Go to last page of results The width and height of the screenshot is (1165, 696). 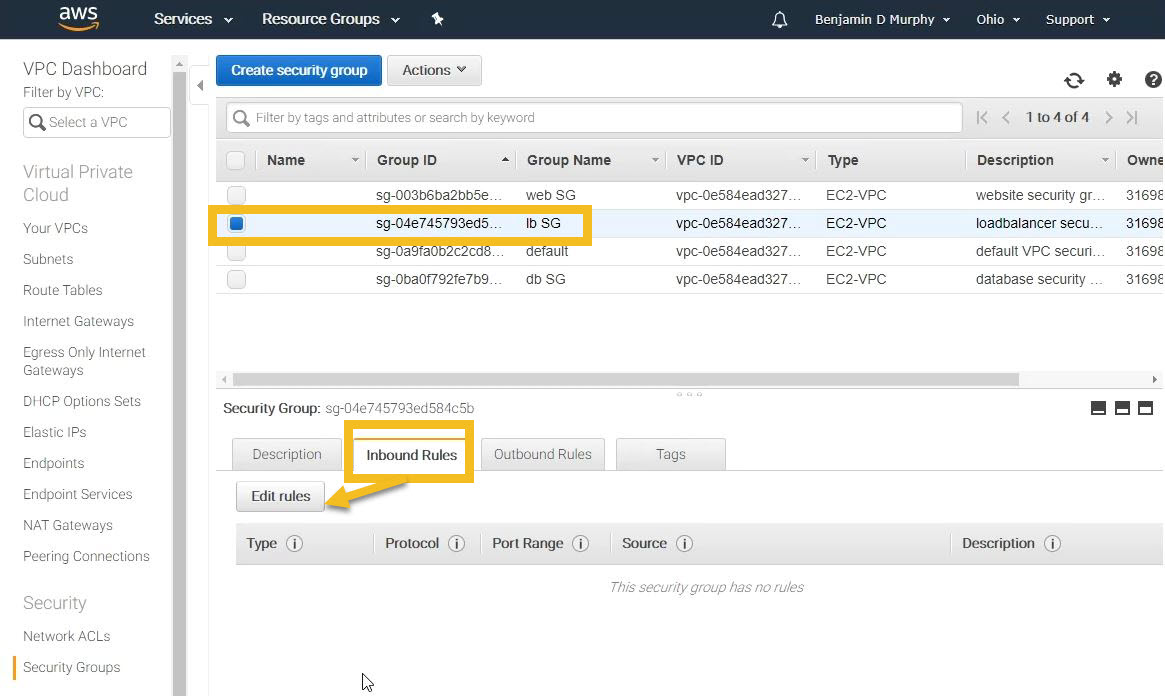(1132, 117)
